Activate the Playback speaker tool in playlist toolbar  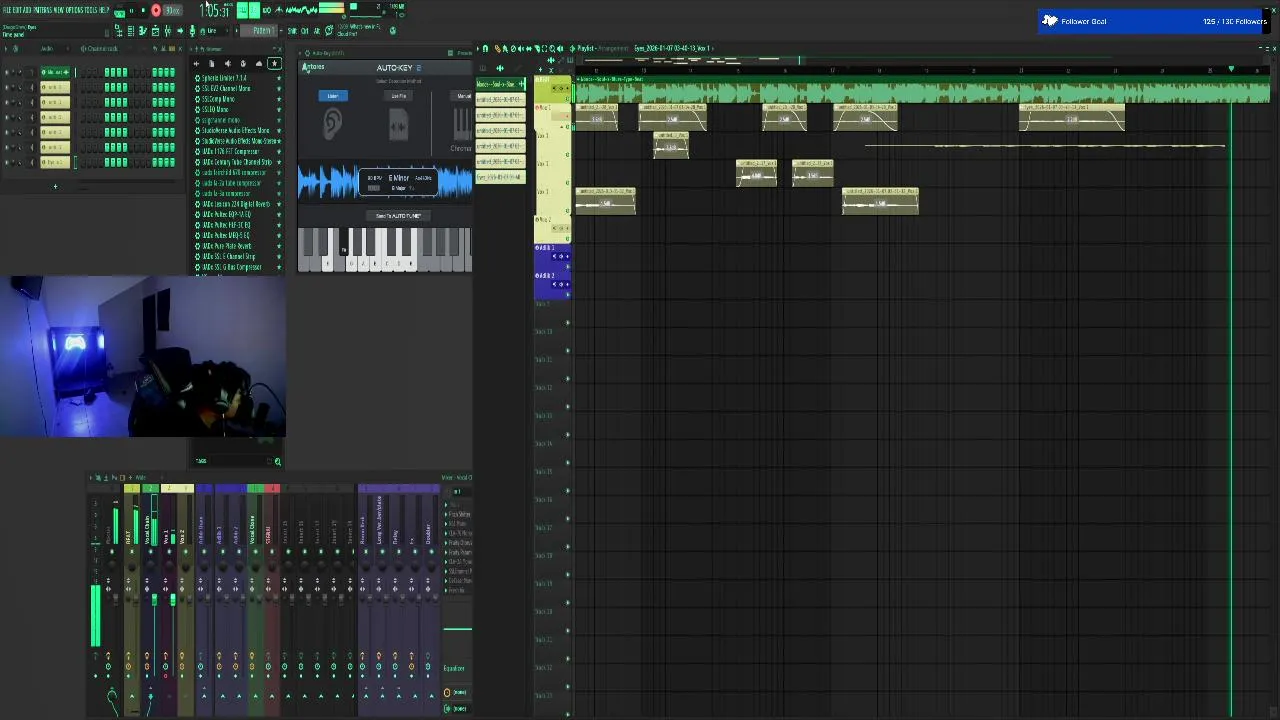(560, 48)
